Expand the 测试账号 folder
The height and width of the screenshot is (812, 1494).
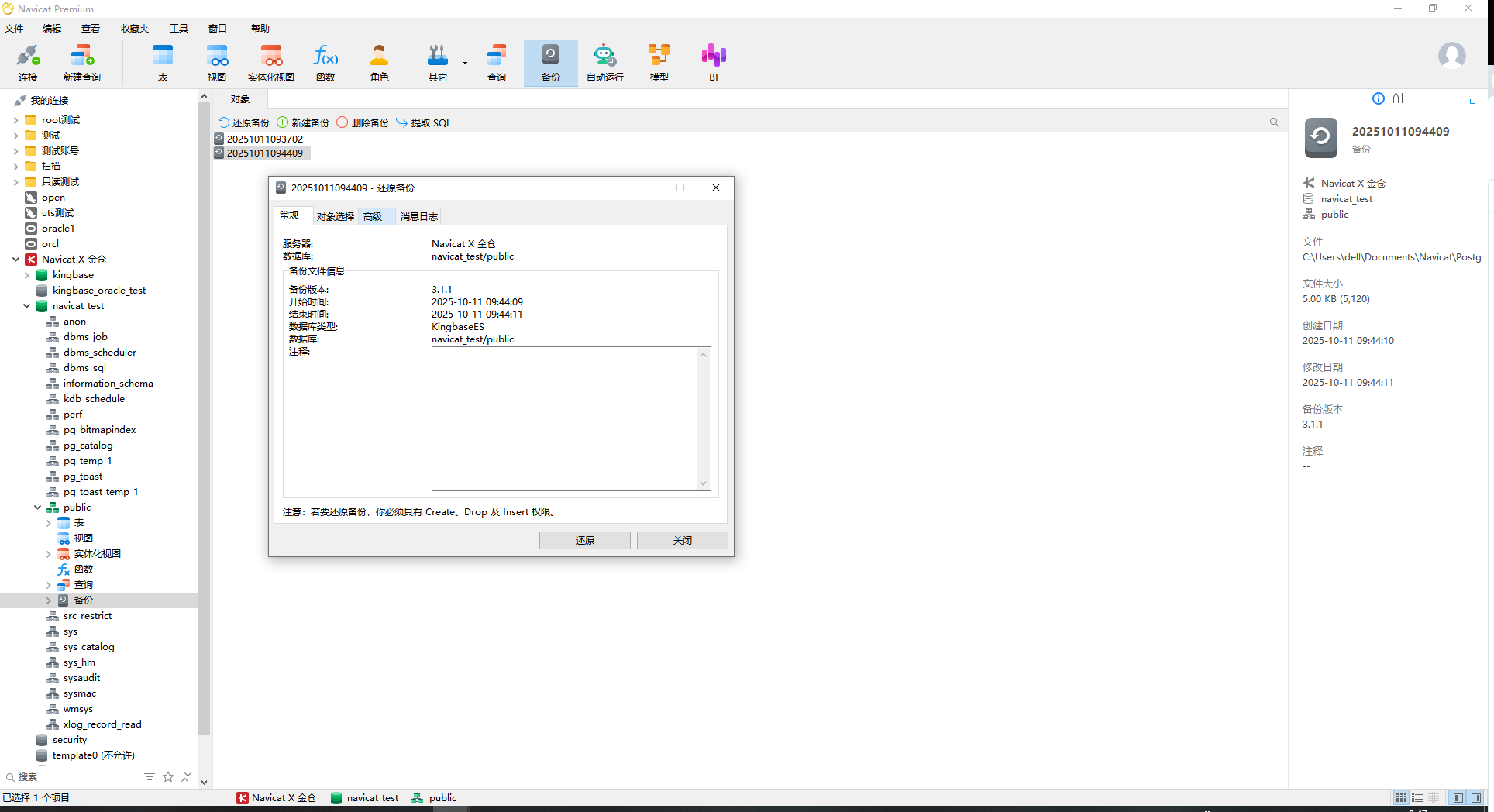tap(15, 151)
